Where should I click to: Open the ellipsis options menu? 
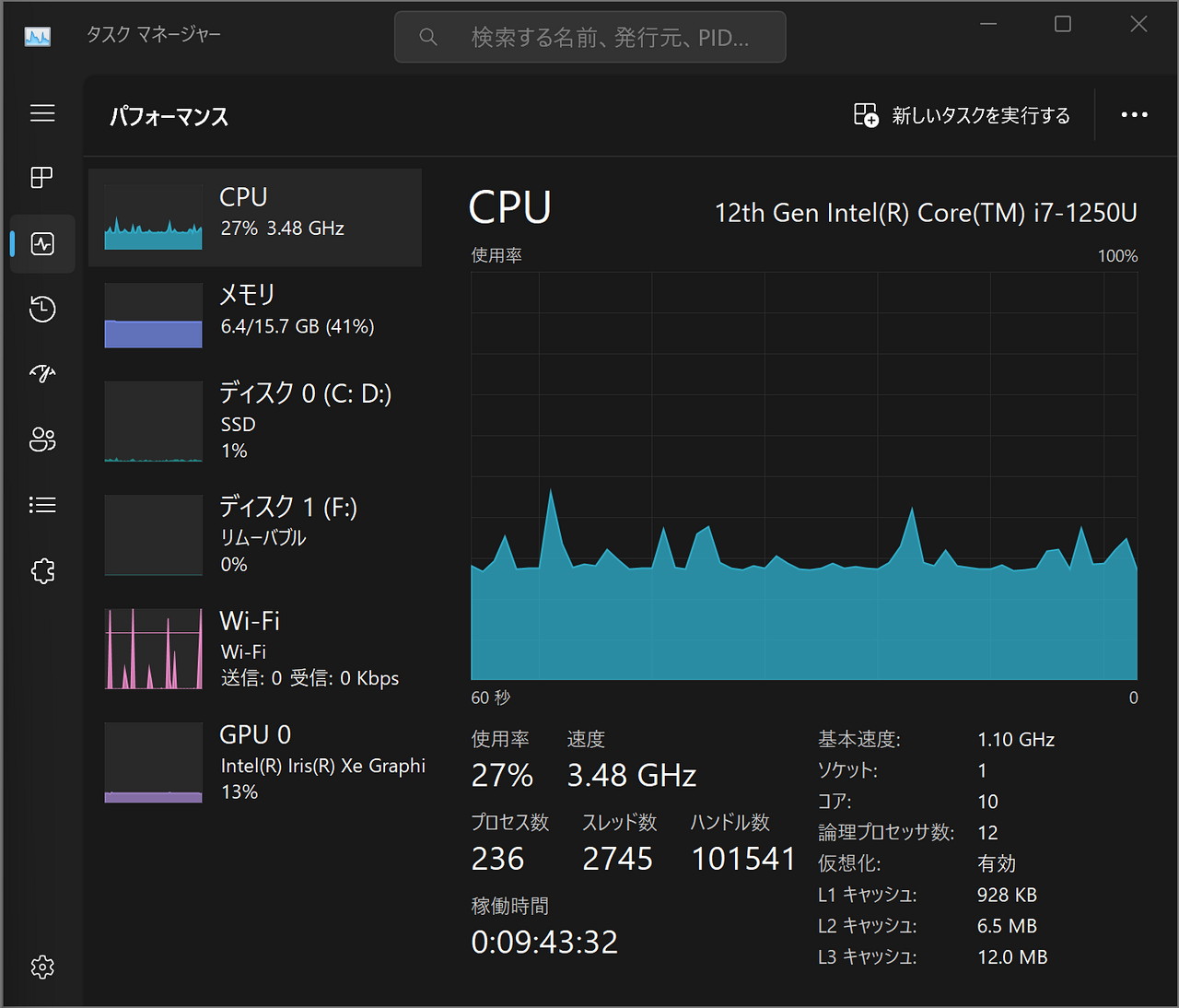[1134, 115]
